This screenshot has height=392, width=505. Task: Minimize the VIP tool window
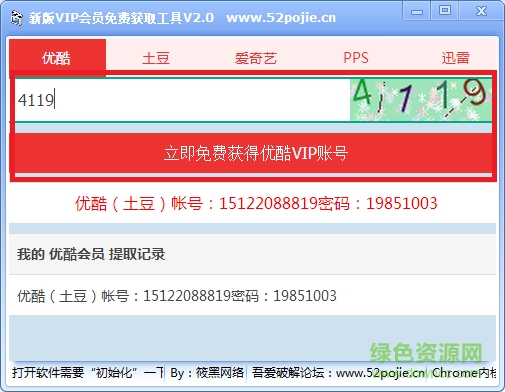(417, 11)
